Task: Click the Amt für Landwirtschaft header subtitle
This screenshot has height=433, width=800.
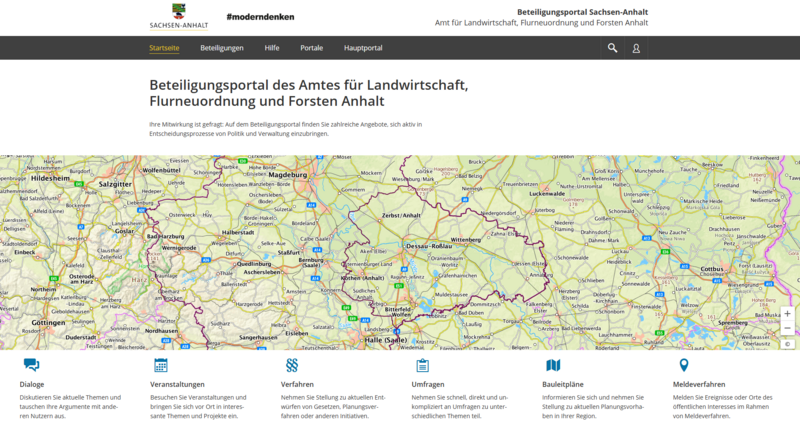Action: (x=541, y=23)
